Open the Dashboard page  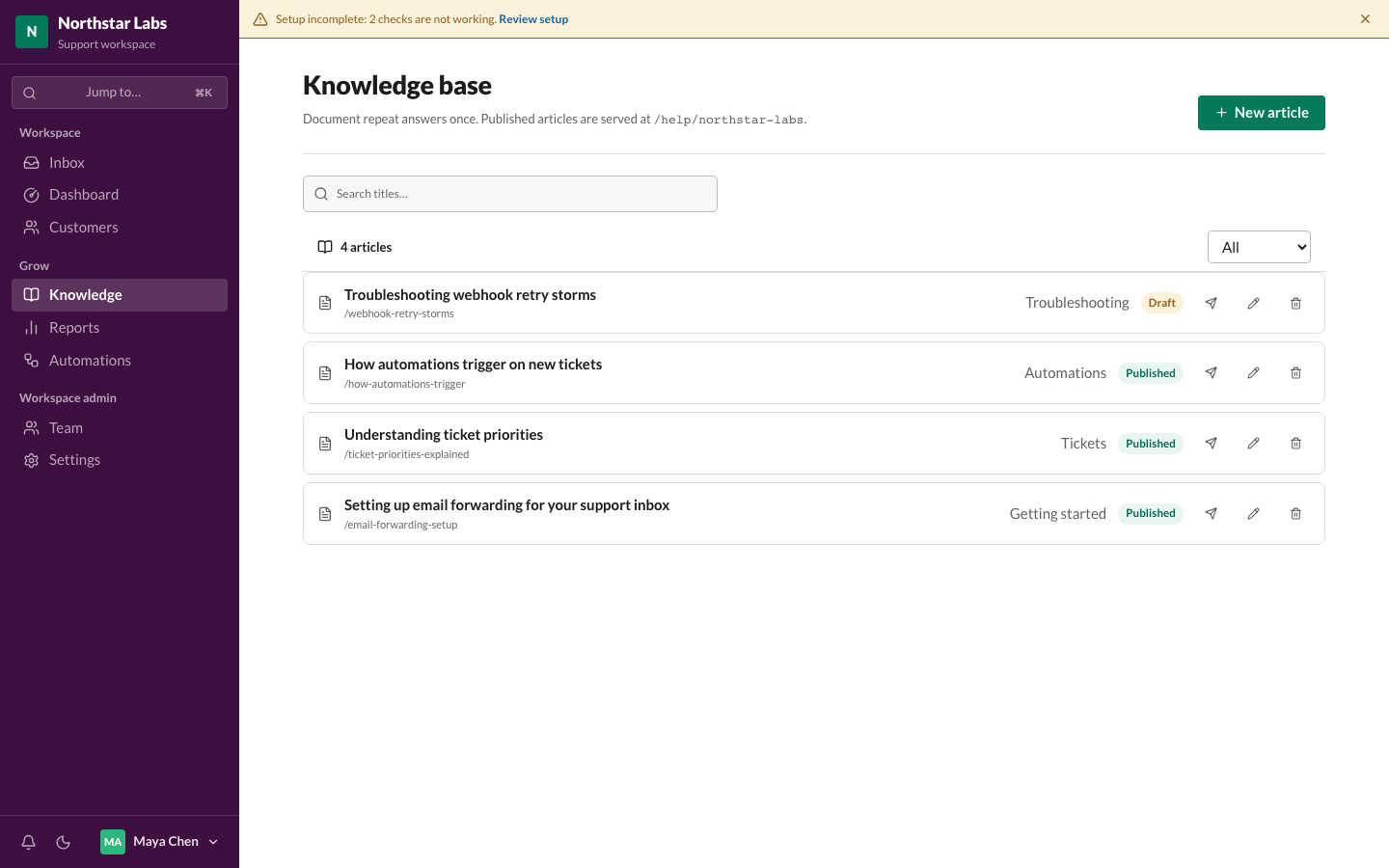[120, 195]
